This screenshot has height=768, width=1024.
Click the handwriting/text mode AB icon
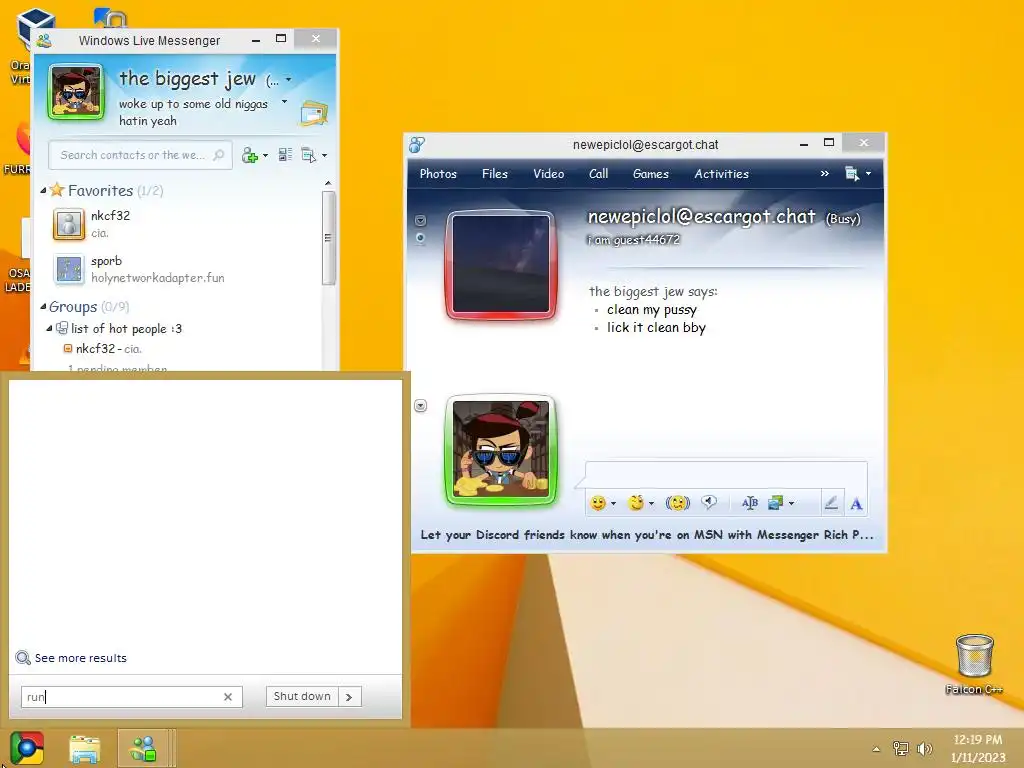click(x=750, y=503)
